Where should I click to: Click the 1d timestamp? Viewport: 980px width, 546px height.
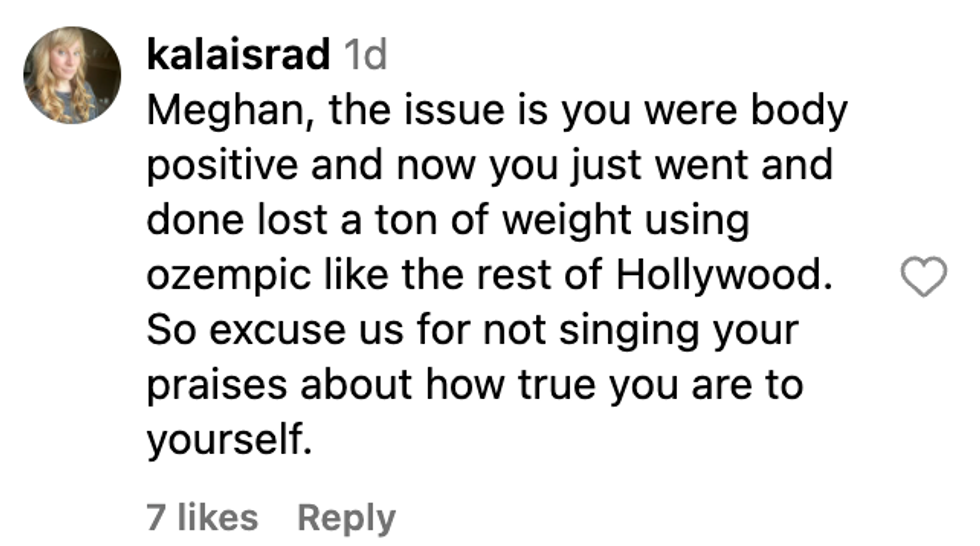click(364, 56)
